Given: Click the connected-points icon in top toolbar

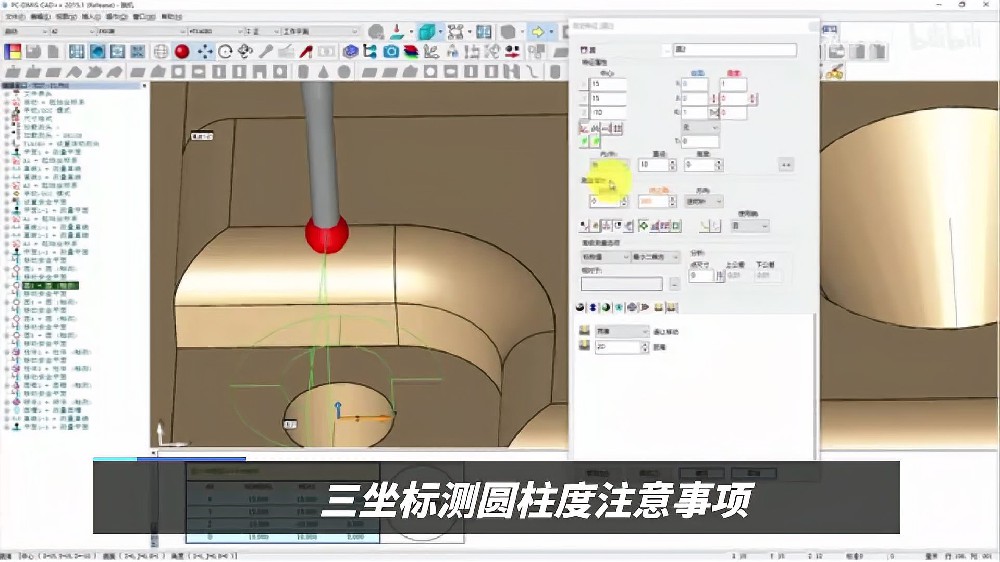Looking at the screenshot, I should point(455,31).
